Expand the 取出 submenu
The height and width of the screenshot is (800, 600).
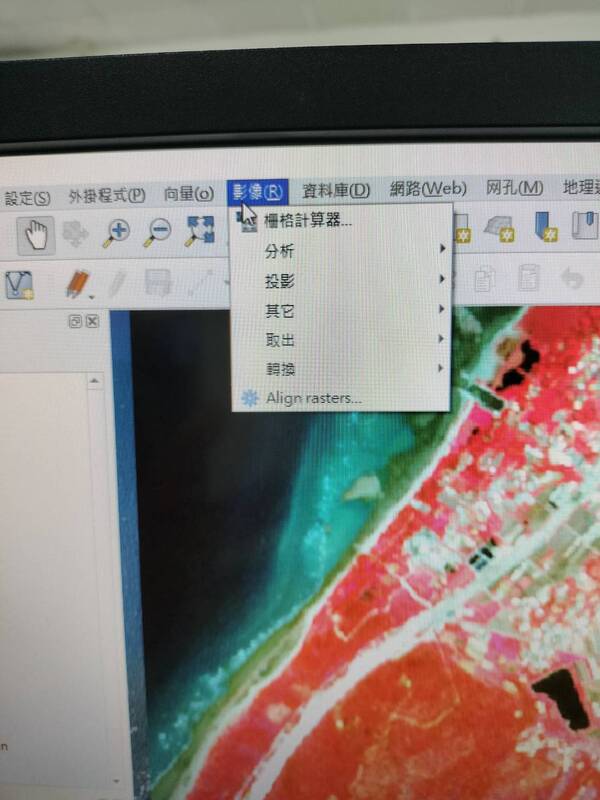click(x=280, y=339)
